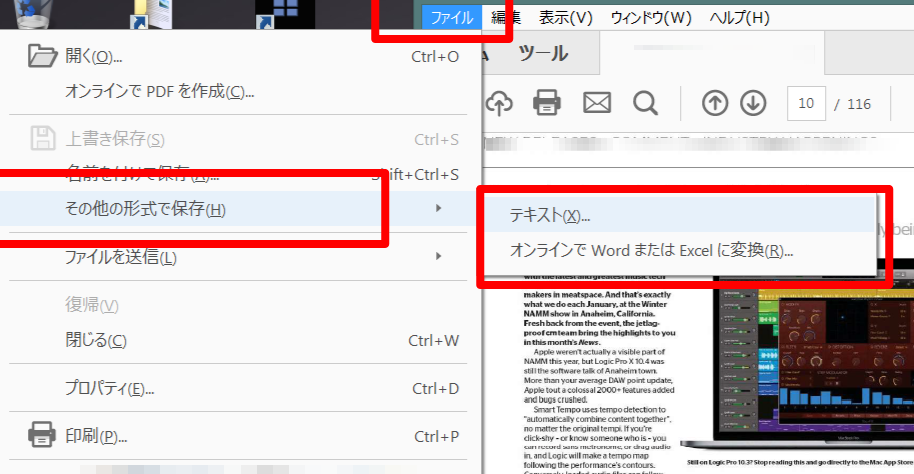Image resolution: width=914 pixels, height=474 pixels.
Task: Expand submenu arrow of その他の形式で保存
Action: pos(438,208)
